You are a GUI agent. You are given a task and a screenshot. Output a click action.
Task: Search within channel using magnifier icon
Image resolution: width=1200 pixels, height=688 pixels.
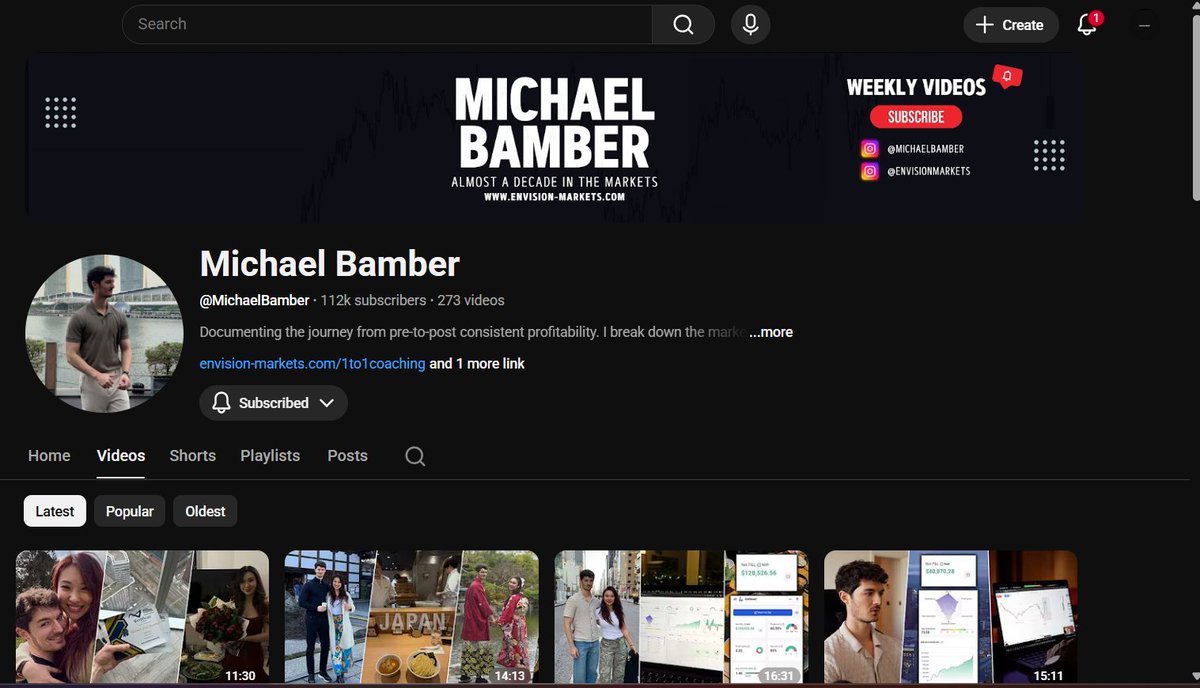(415, 456)
